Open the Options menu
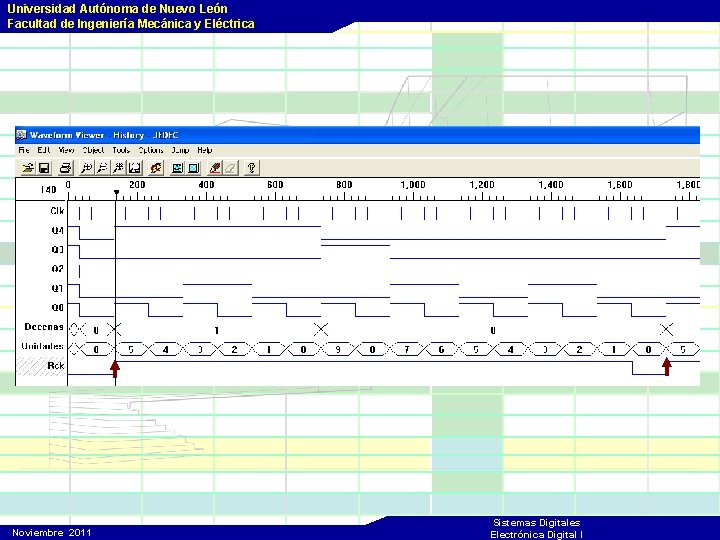This screenshot has width=720, height=540. point(151,150)
